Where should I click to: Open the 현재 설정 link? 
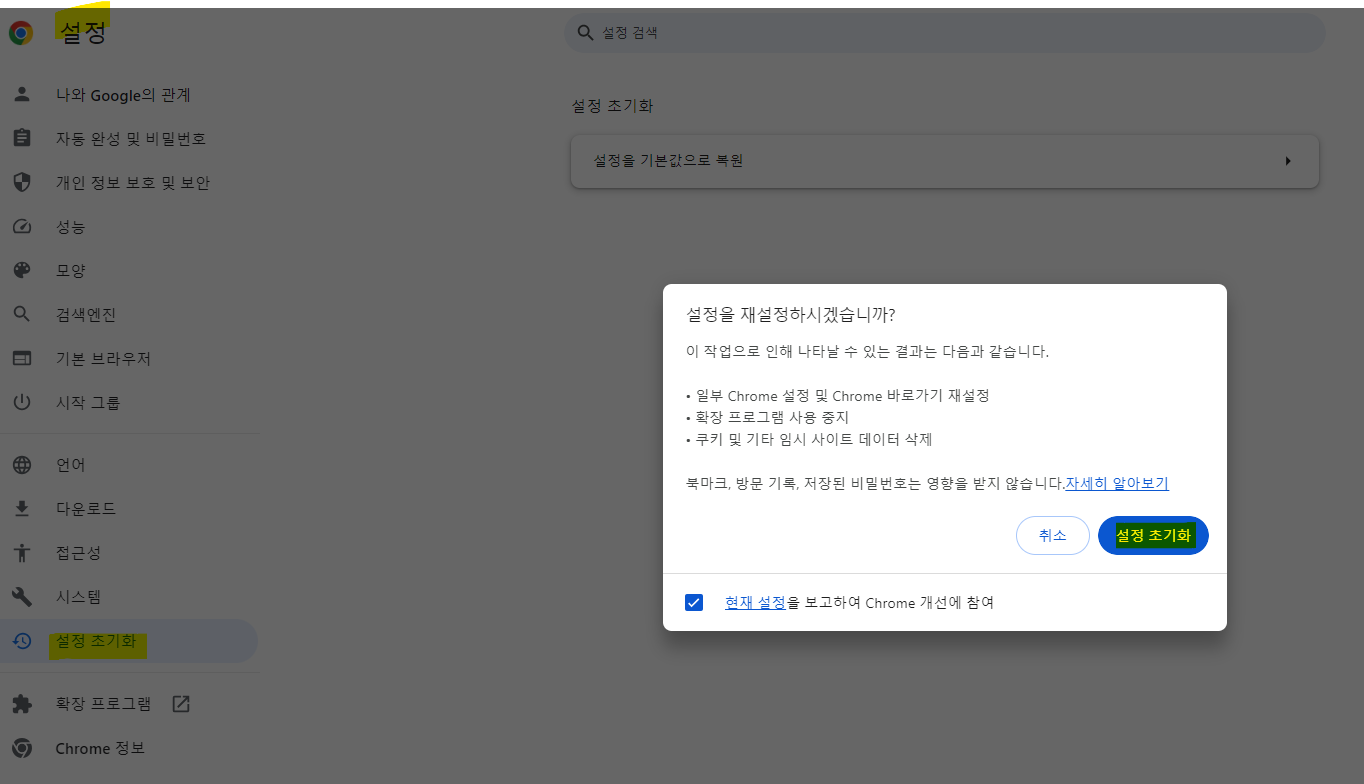click(755, 603)
